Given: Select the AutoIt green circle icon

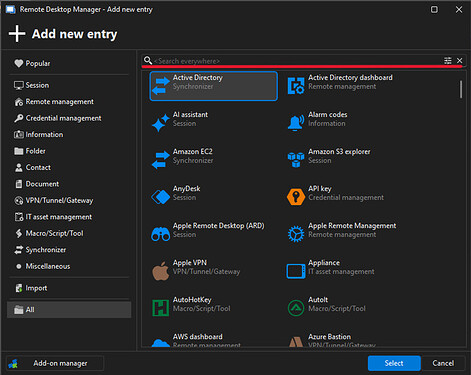Looking at the screenshot, I should click(x=296, y=308).
